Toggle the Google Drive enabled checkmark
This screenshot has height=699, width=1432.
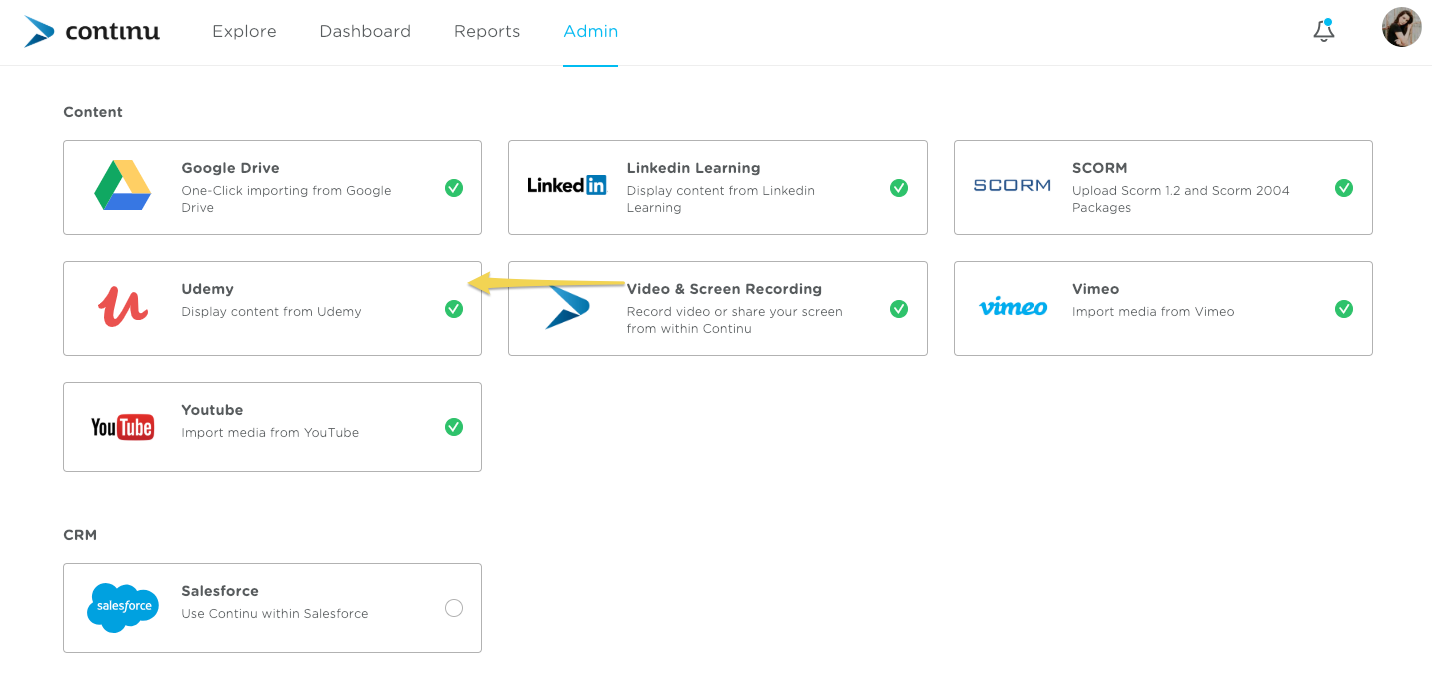(454, 188)
